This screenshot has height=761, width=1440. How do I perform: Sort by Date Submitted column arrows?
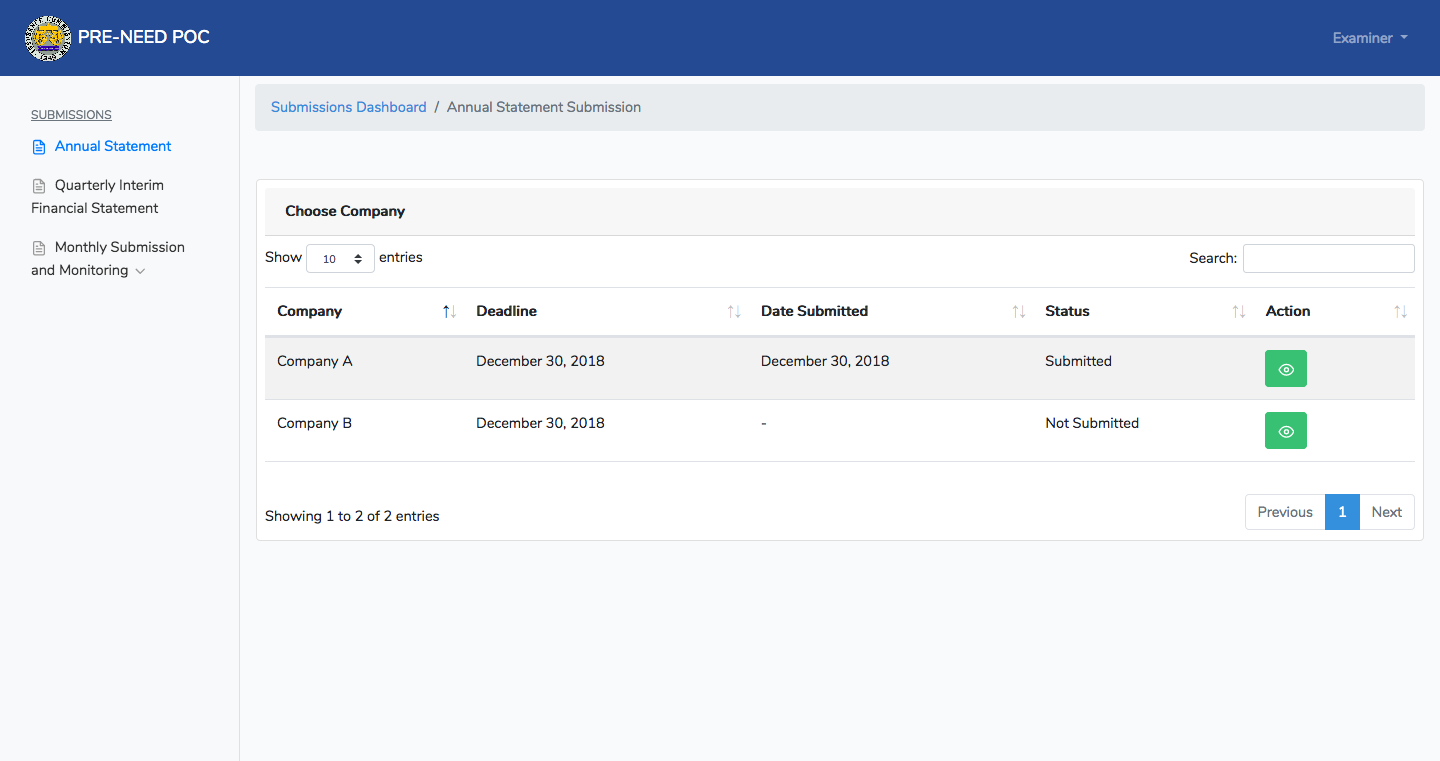[1018, 312]
